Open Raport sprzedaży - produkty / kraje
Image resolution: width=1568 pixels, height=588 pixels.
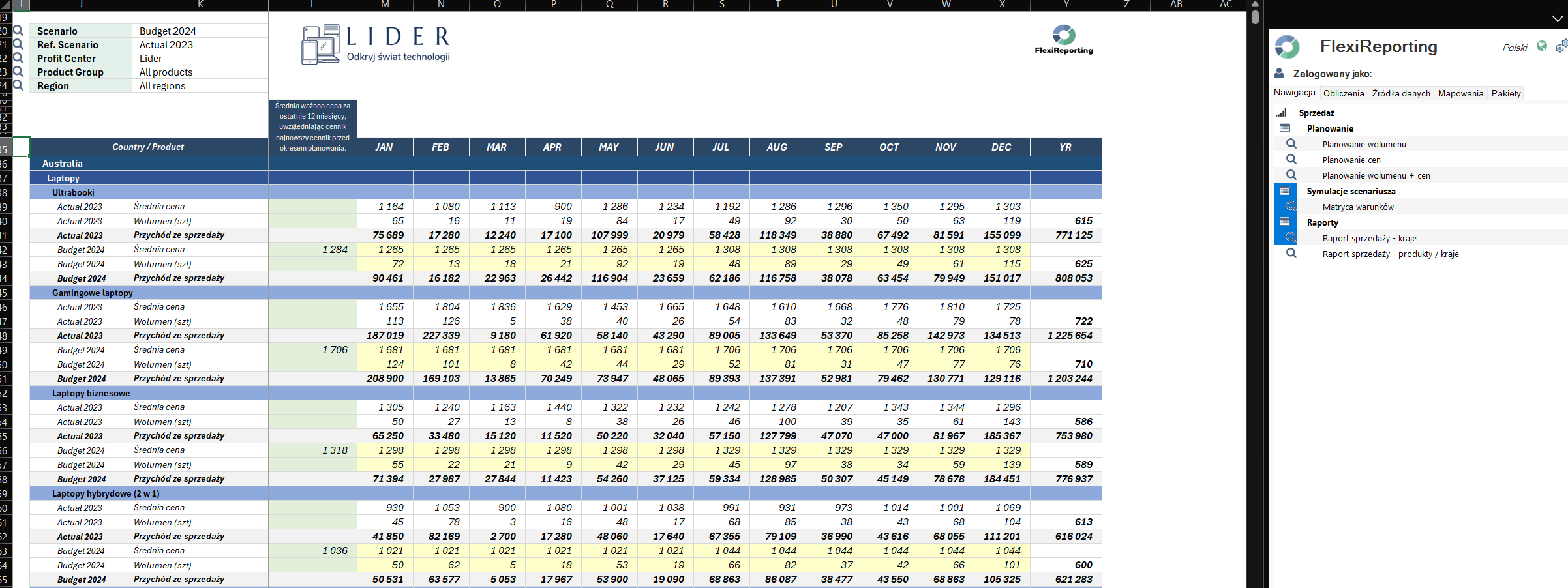(x=1390, y=254)
